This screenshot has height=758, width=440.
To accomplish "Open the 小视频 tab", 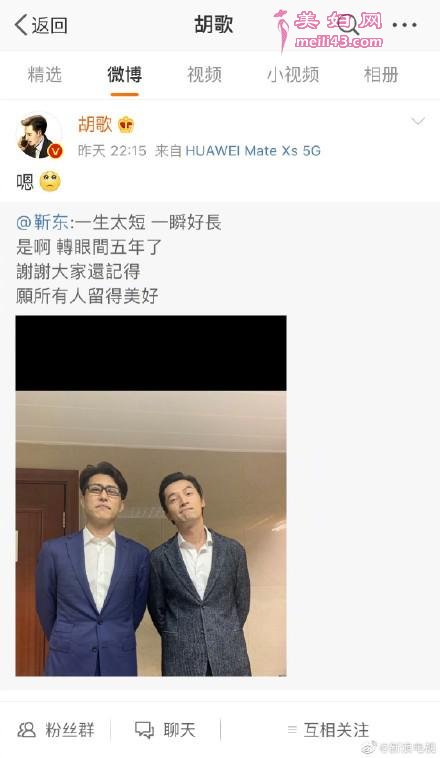I will [x=293, y=75].
